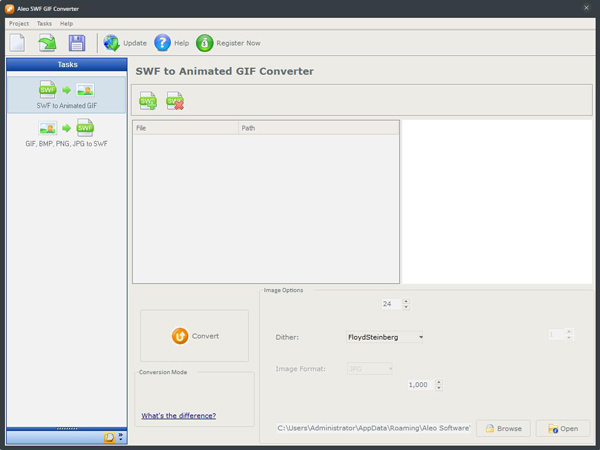Viewport: 600px width, 450px height.
Task: Click the Register Now toolbar label
Action: coord(238,43)
